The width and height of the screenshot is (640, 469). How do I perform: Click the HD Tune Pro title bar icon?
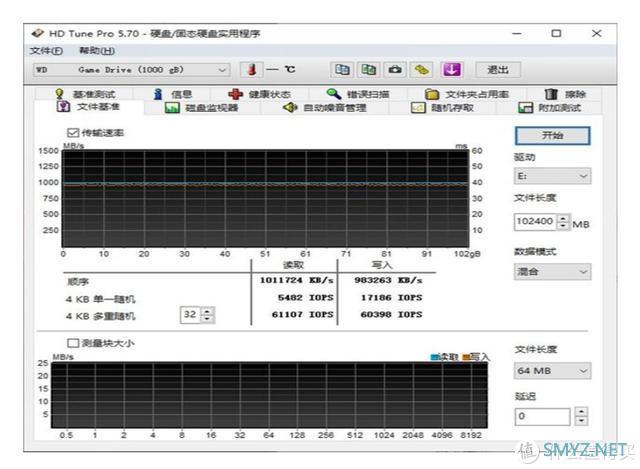38,33
